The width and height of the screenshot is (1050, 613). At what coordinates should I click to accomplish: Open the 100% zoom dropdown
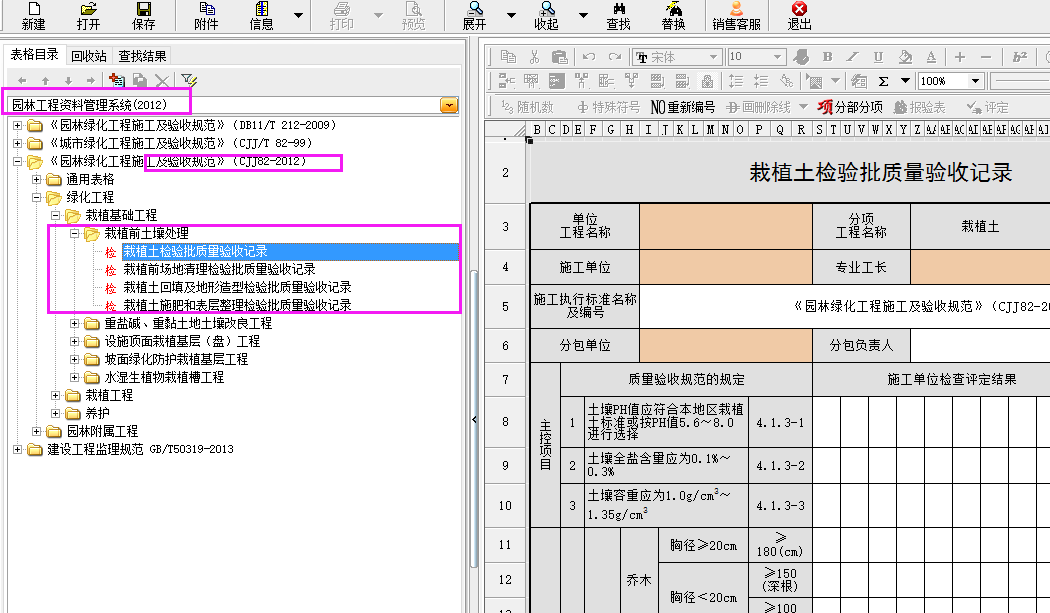coord(976,81)
